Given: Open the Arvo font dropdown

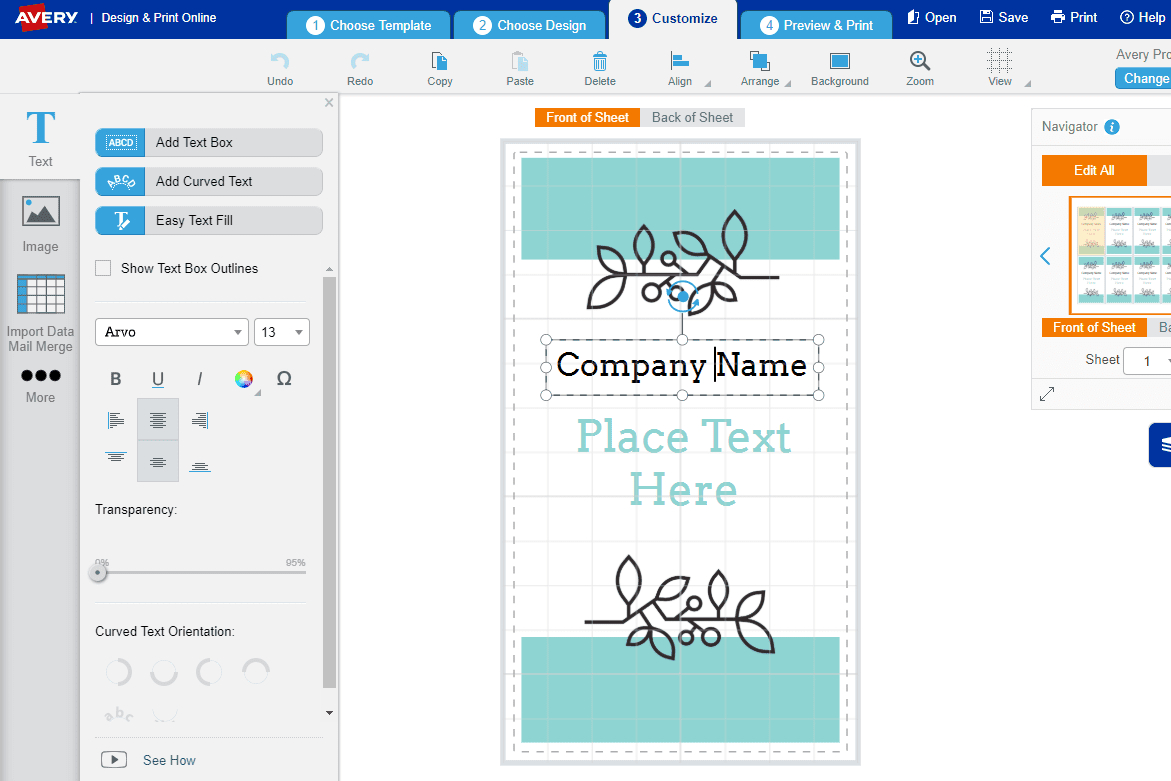Looking at the screenshot, I should click(171, 332).
